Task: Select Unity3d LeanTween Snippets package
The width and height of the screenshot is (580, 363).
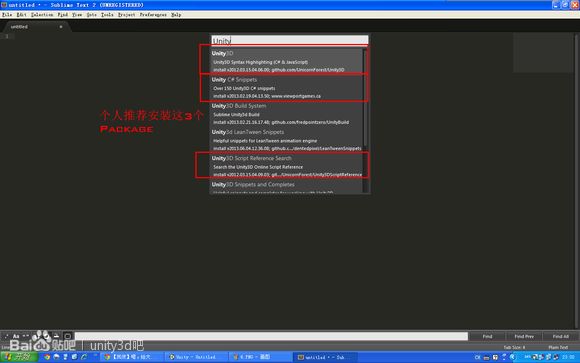Action: click(x=287, y=140)
